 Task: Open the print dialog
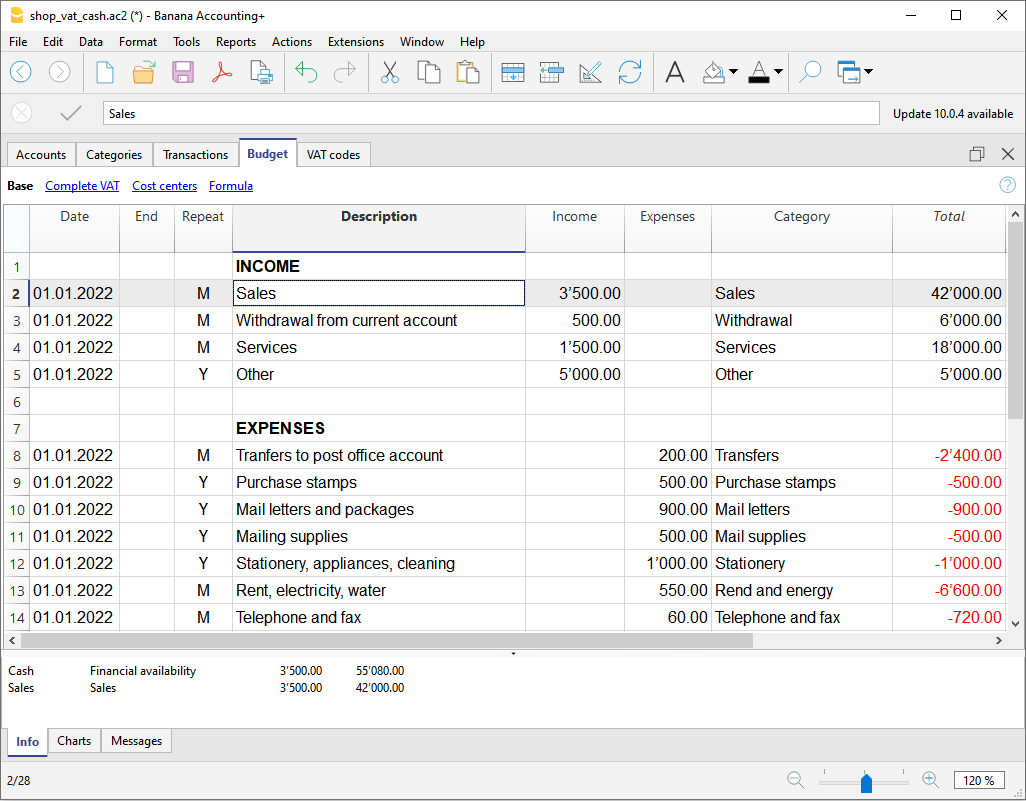(260, 72)
